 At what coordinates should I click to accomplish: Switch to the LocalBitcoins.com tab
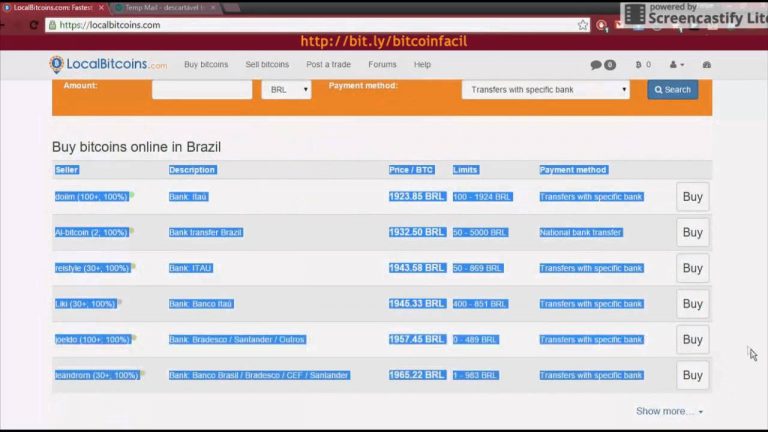coord(53,8)
